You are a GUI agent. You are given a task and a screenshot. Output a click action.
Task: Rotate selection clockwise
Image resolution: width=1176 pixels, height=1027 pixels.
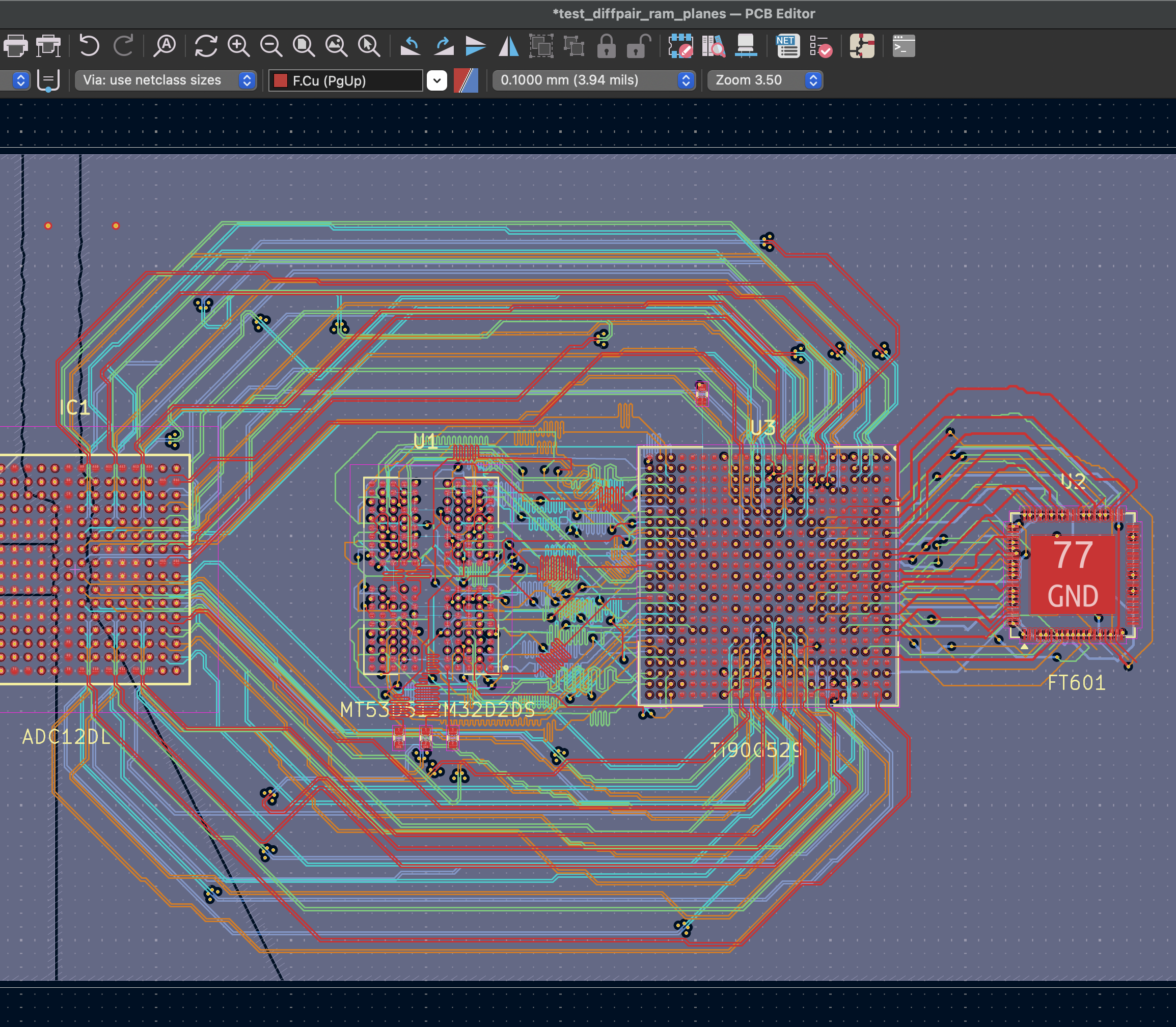(443, 46)
